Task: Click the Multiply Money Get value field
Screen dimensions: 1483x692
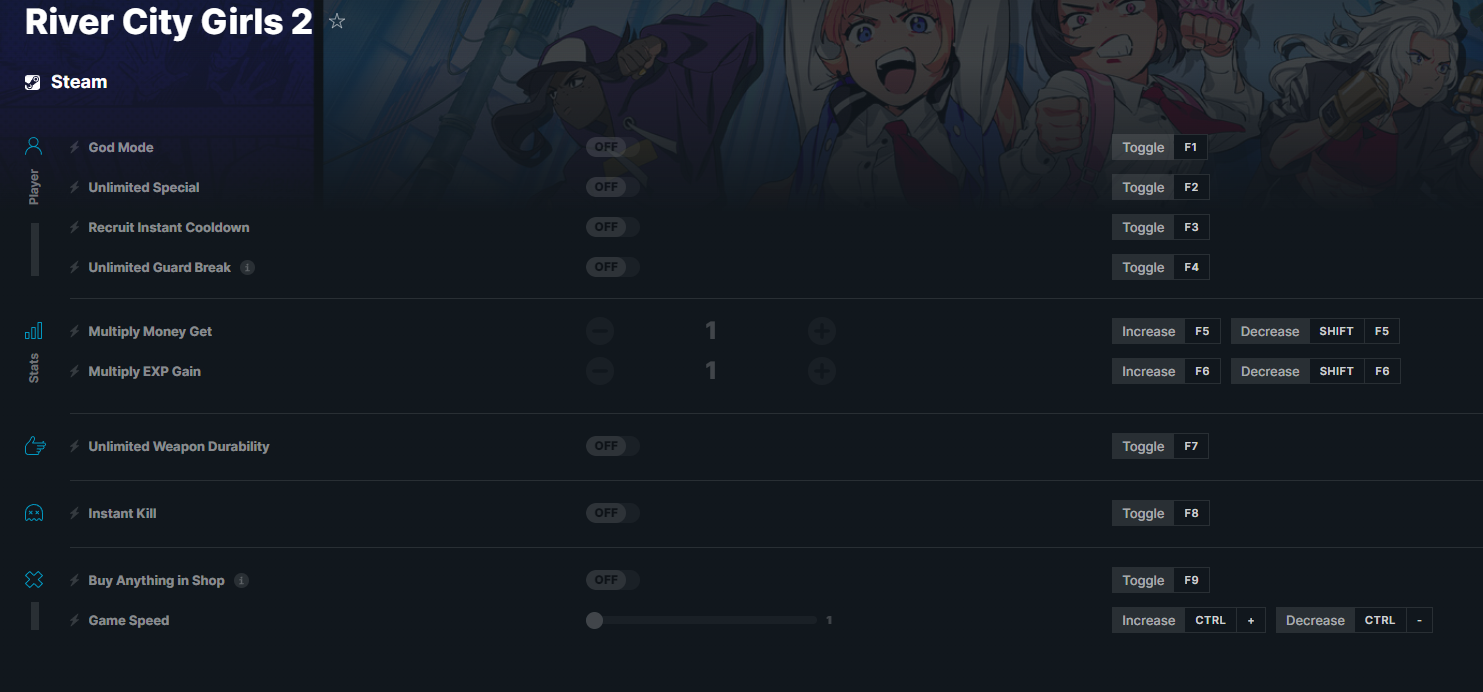Action: pyautogui.click(x=711, y=331)
